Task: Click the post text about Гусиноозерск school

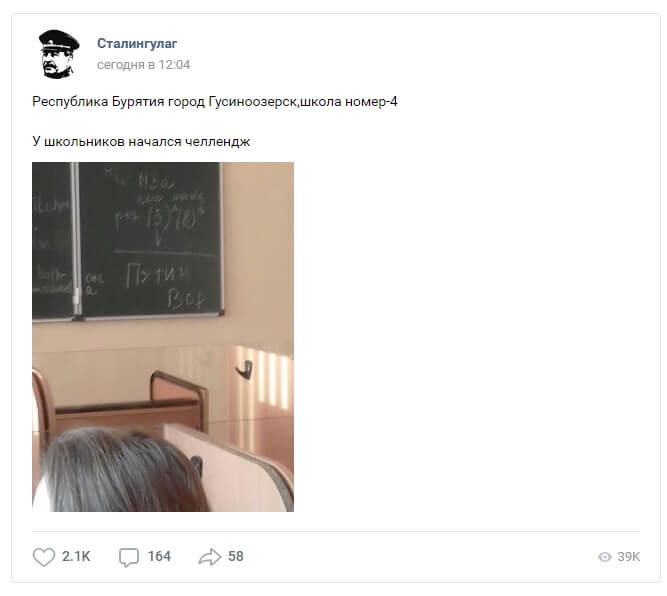Action: 215,102
